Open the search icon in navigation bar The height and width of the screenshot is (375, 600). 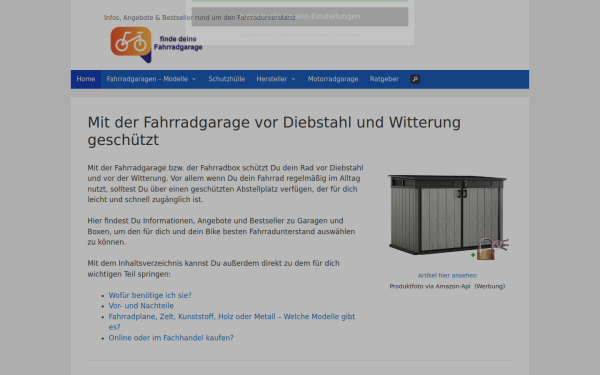coord(415,79)
